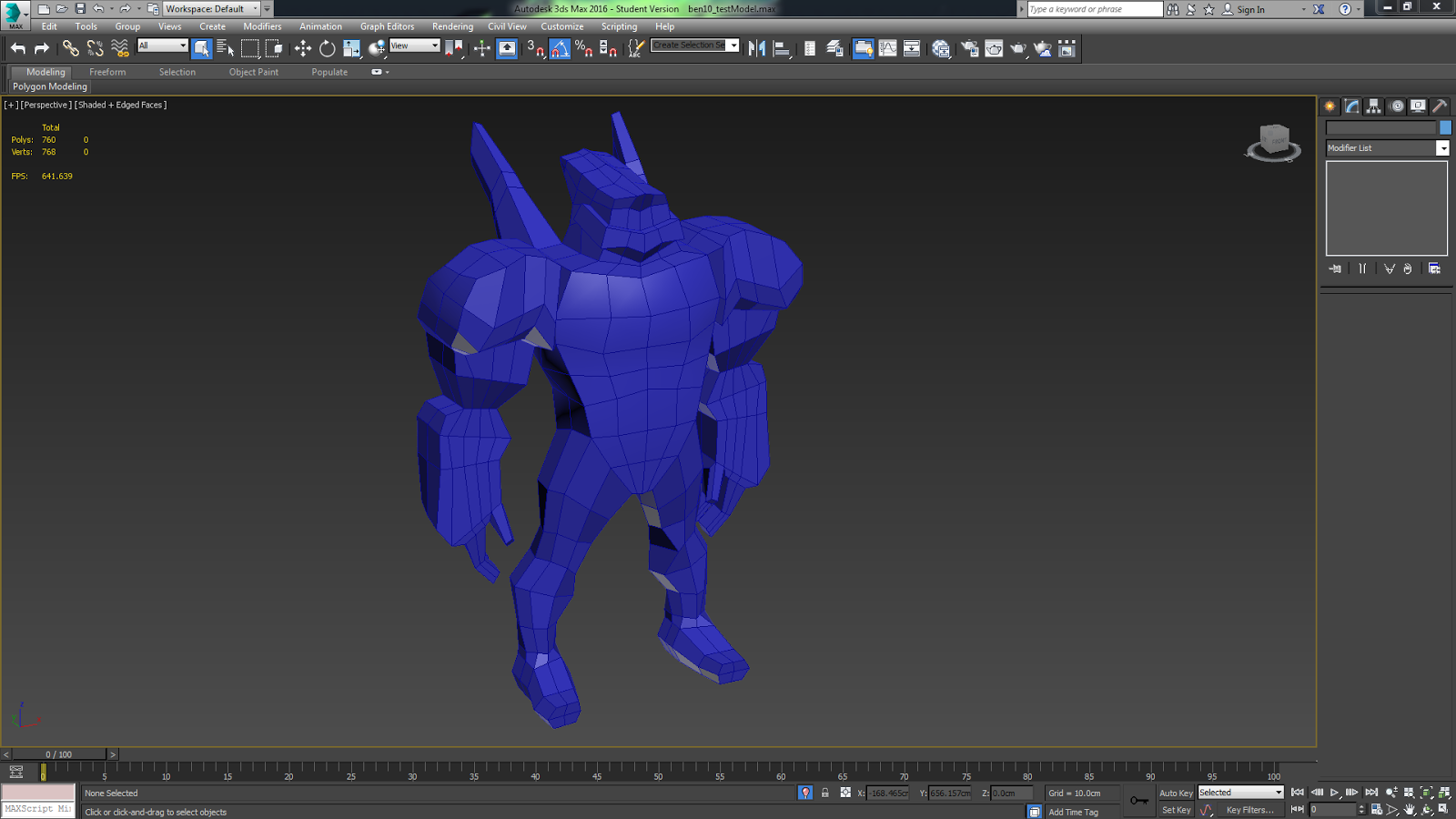
Task: Open the Schematic View icon
Action: [x=911, y=48]
